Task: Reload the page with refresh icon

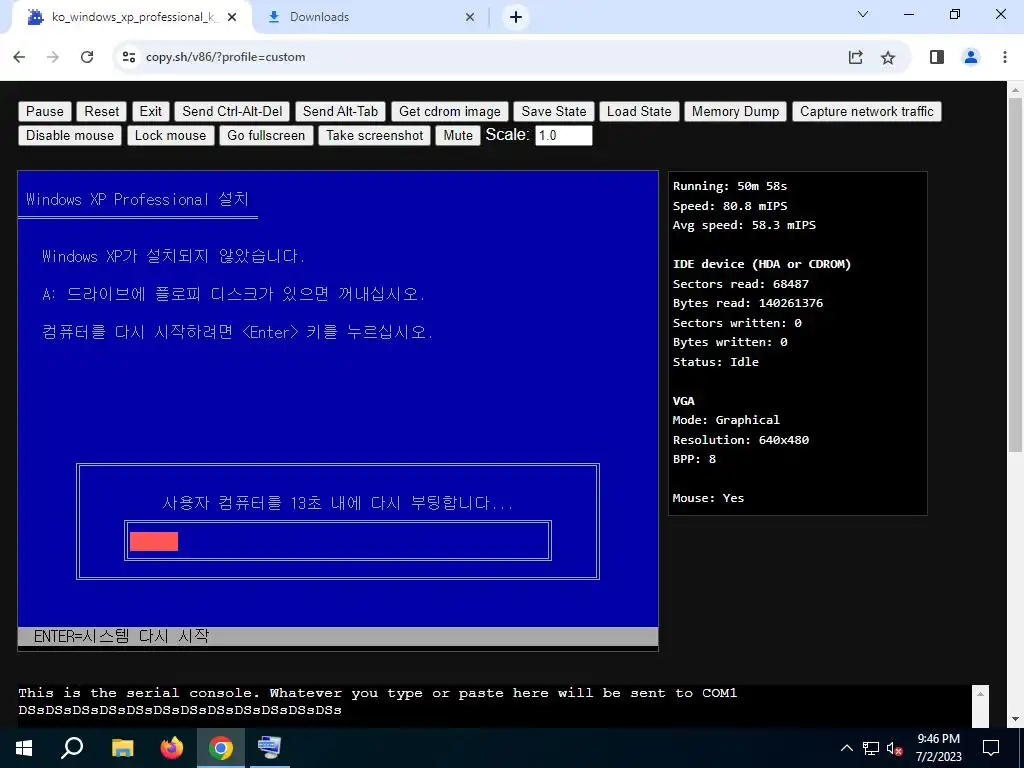Action: [x=87, y=57]
